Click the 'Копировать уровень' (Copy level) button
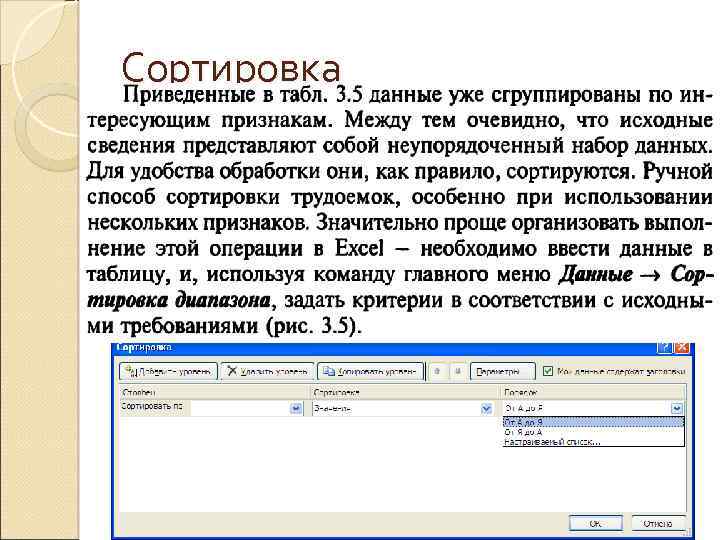 pos(370,371)
